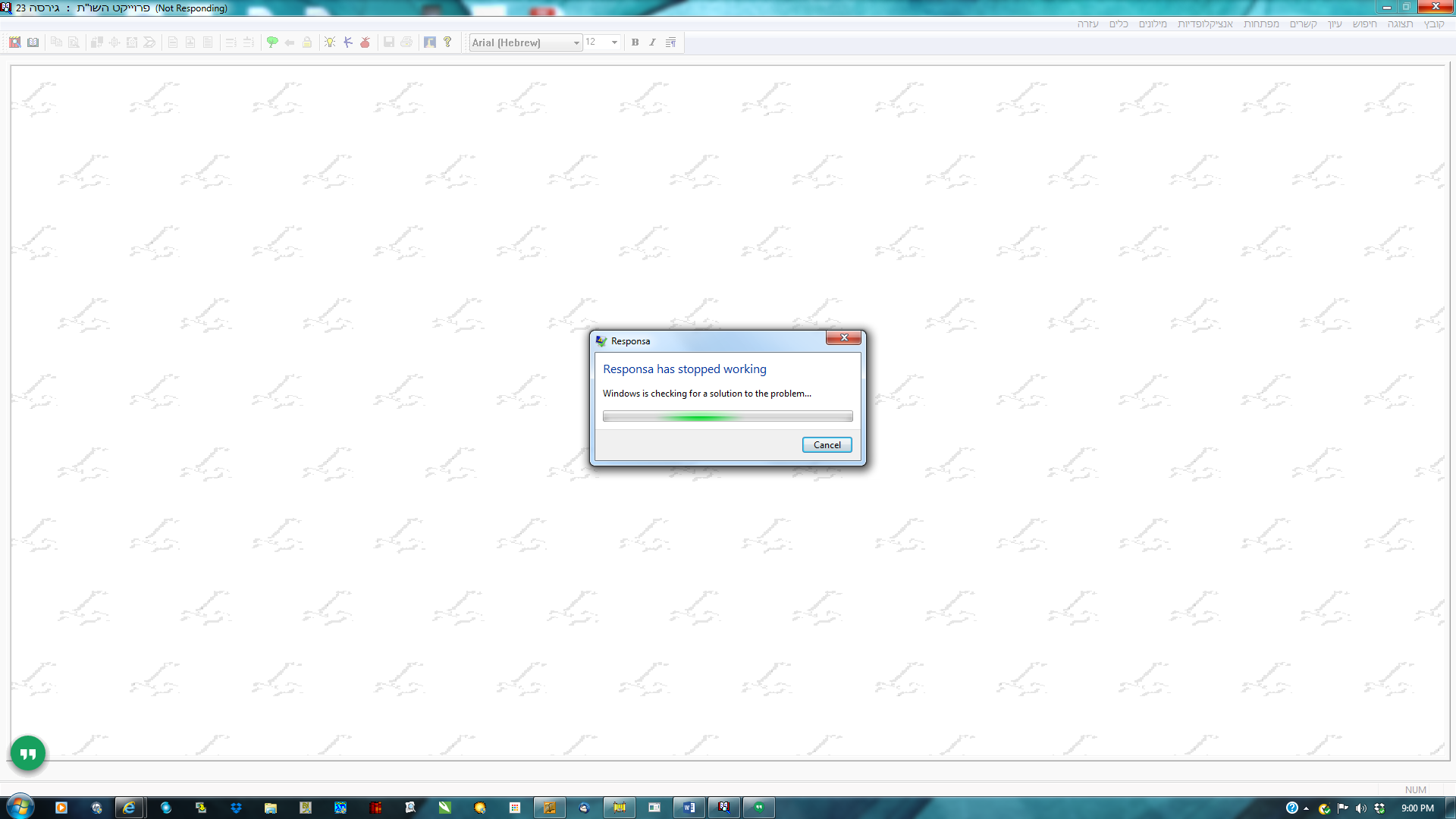Switch to Microsoft Word on the taskbar
1456x819 pixels.
click(689, 808)
